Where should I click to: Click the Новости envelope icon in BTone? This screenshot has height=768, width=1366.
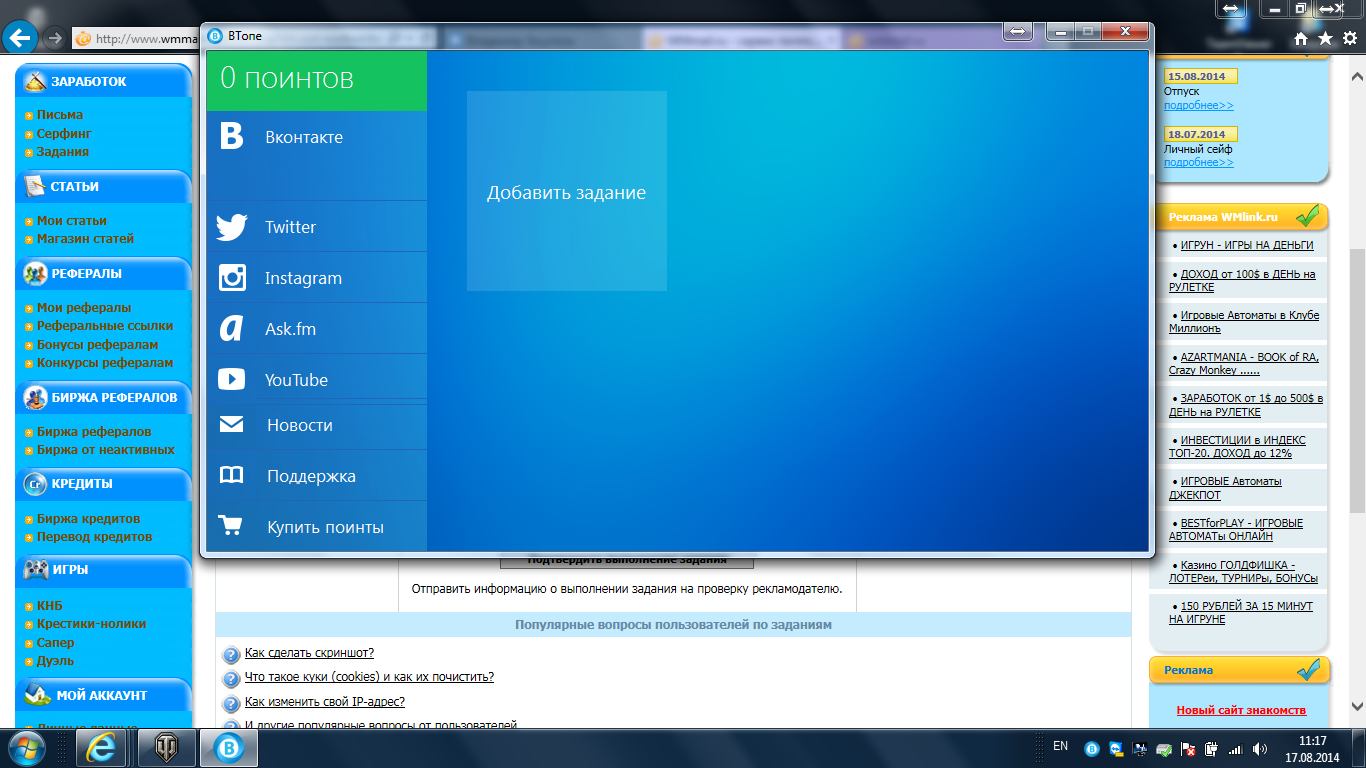point(232,425)
